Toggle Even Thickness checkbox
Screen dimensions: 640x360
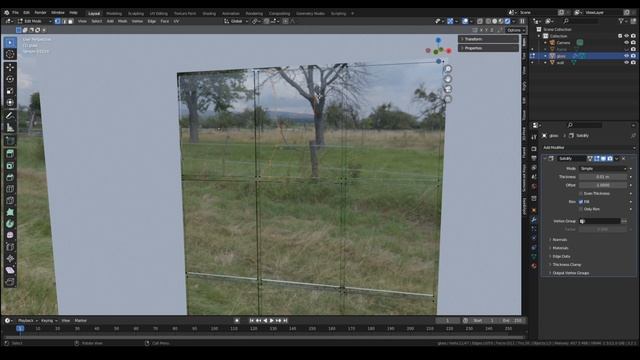click(x=581, y=193)
